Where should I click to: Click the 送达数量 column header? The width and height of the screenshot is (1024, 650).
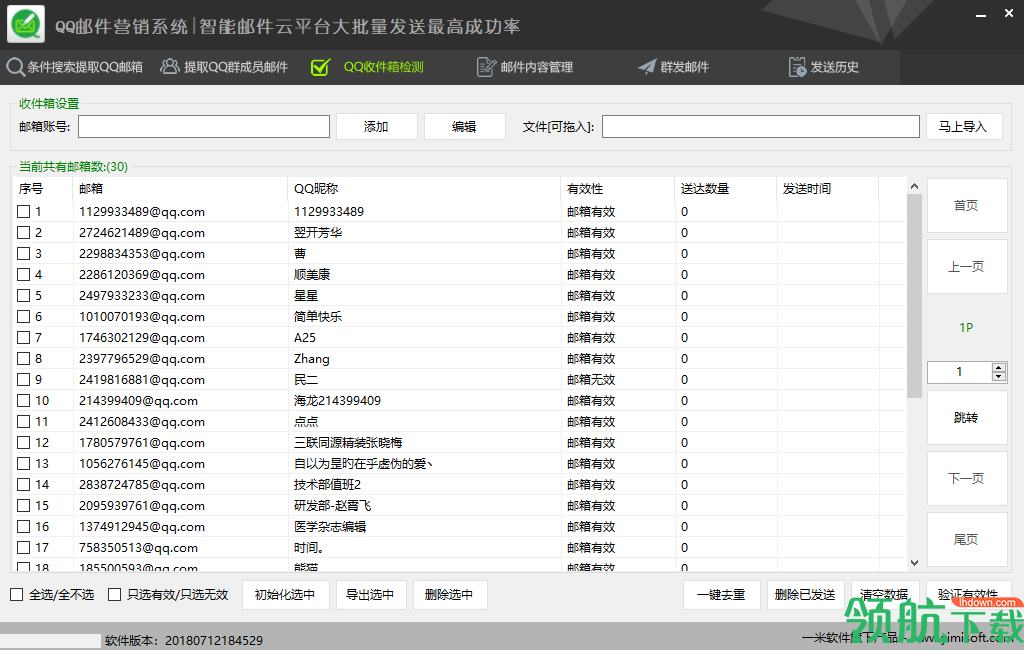[726, 189]
